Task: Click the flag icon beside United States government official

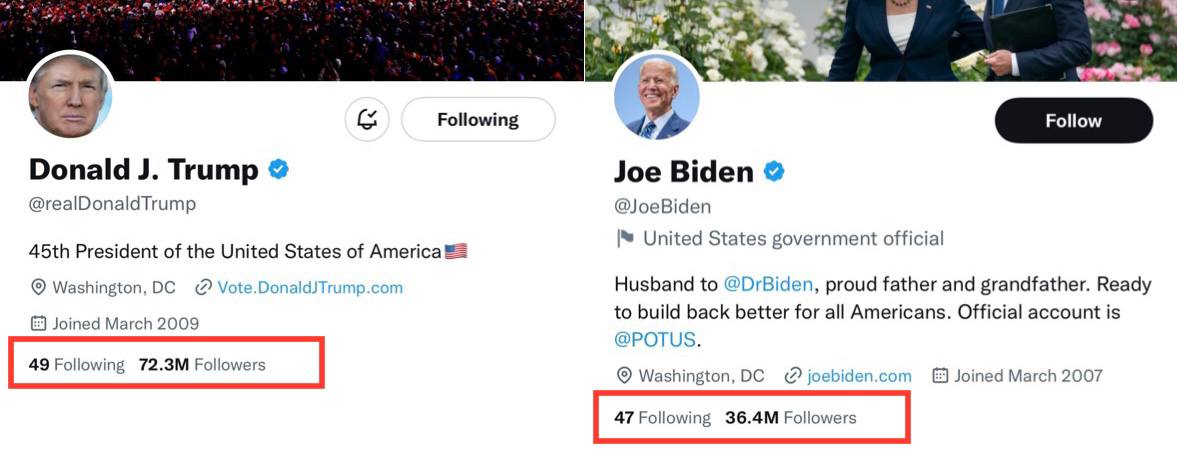Action: (626, 239)
